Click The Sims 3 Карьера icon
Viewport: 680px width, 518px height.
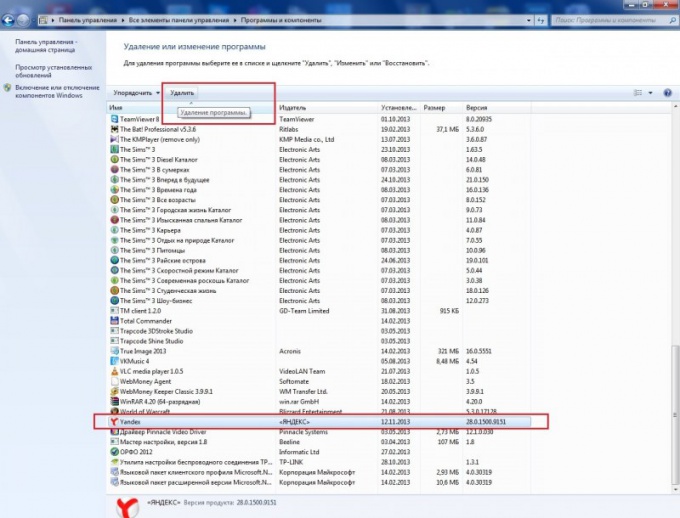[x=114, y=230]
